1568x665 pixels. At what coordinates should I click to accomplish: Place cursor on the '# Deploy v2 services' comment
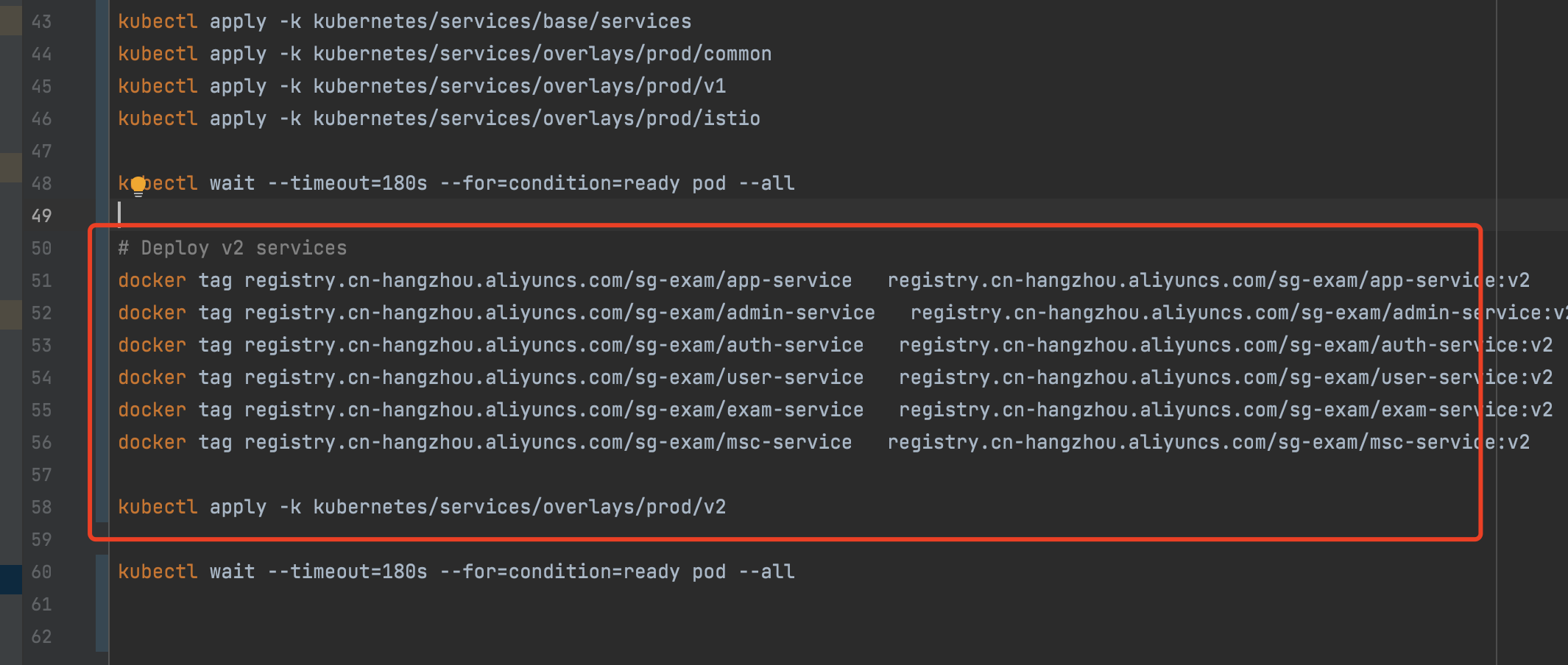pos(233,248)
